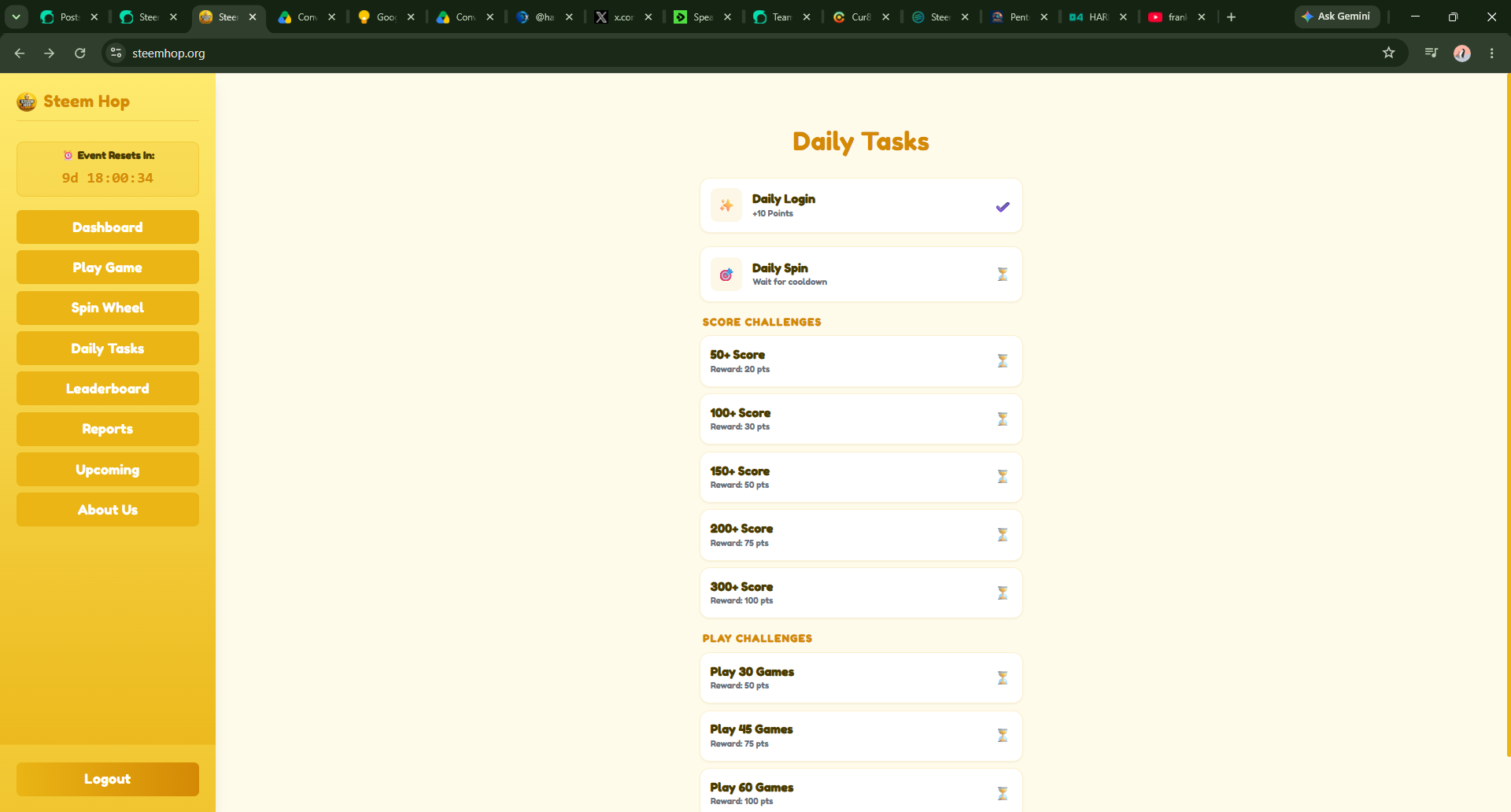The image size is (1511, 812).
Task: Select the 50+ Score title
Action: coord(737,355)
